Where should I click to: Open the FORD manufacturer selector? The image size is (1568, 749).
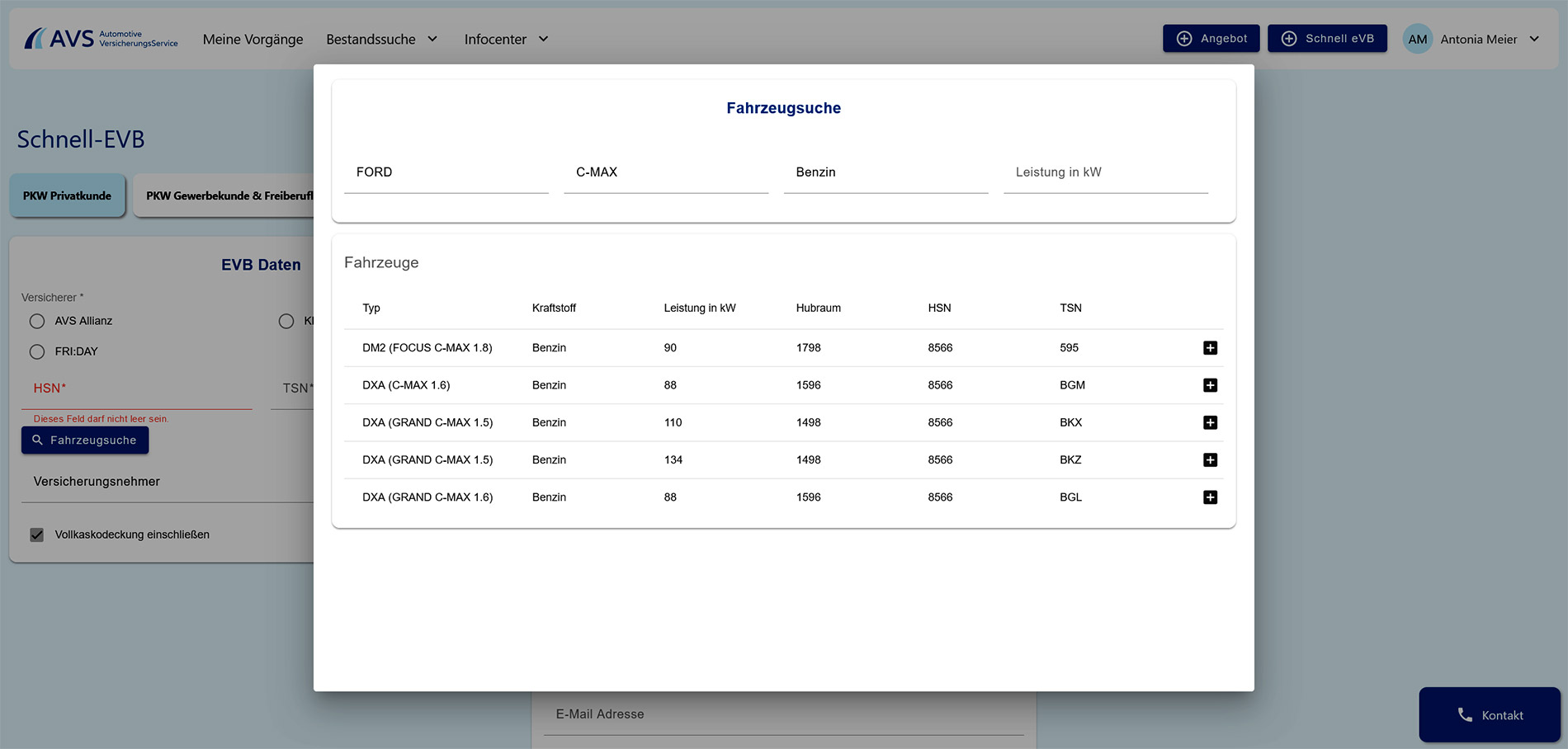[446, 172]
